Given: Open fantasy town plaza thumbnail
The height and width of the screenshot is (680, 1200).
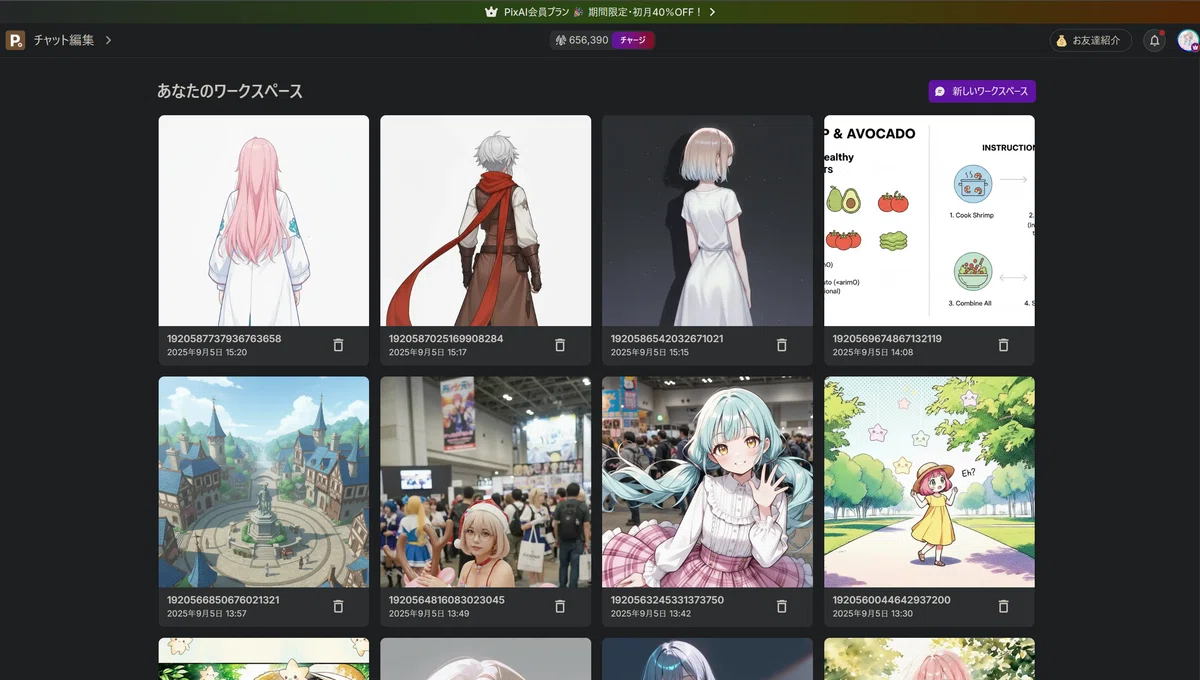Looking at the screenshot, I should click(264, 482).
